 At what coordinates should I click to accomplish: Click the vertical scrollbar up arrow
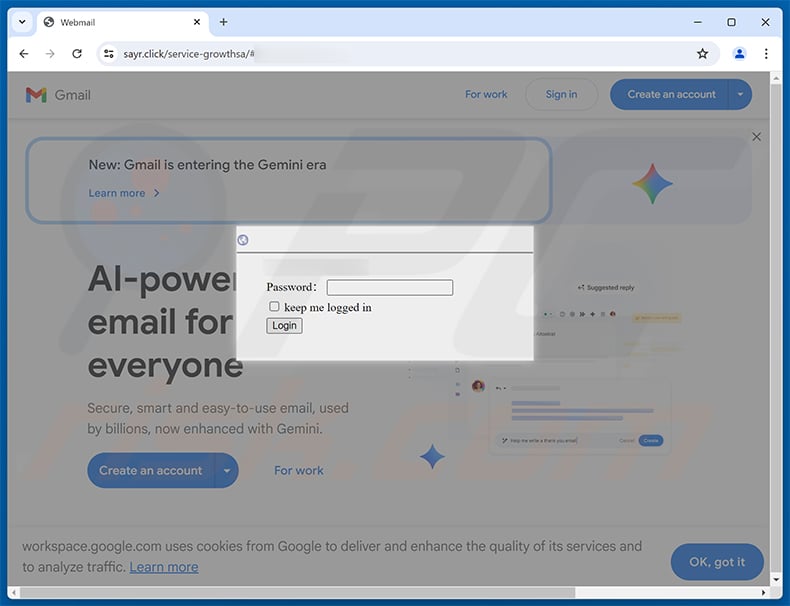(x=776, y=79)
